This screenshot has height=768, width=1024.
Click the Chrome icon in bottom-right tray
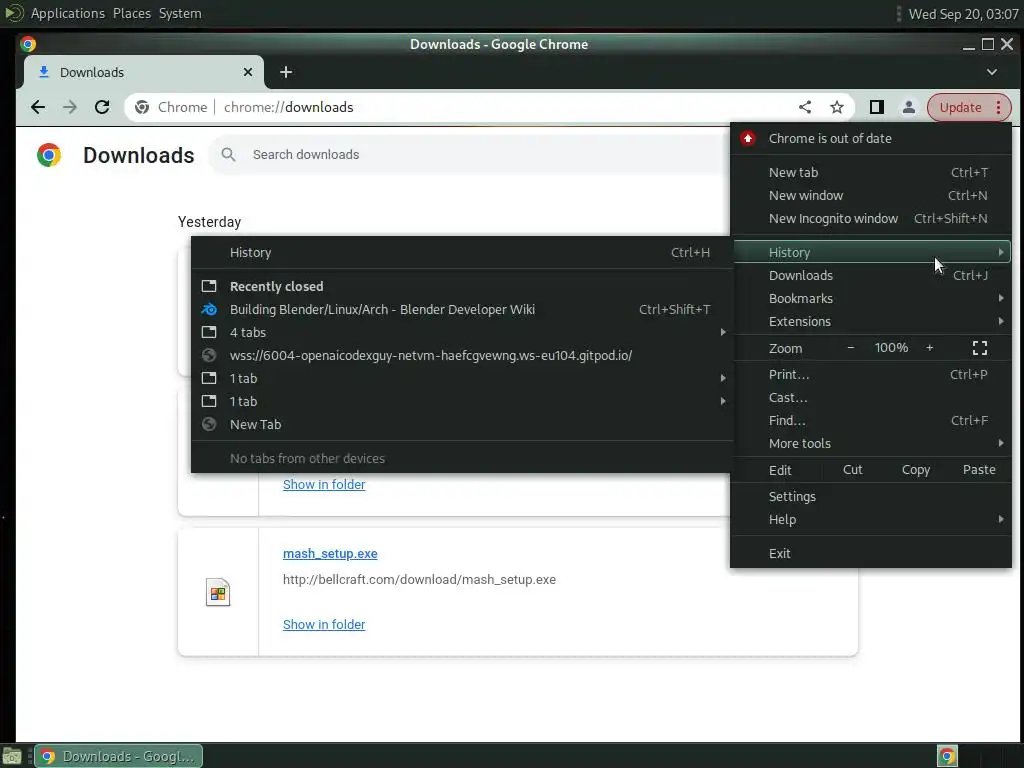pyautogui.click(x=947, y=756)
